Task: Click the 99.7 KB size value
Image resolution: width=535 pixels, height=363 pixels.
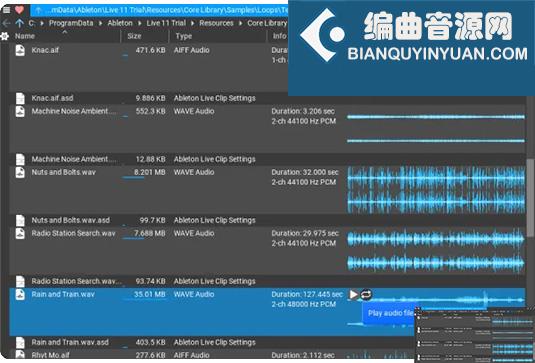Action: tap(153, 220)
